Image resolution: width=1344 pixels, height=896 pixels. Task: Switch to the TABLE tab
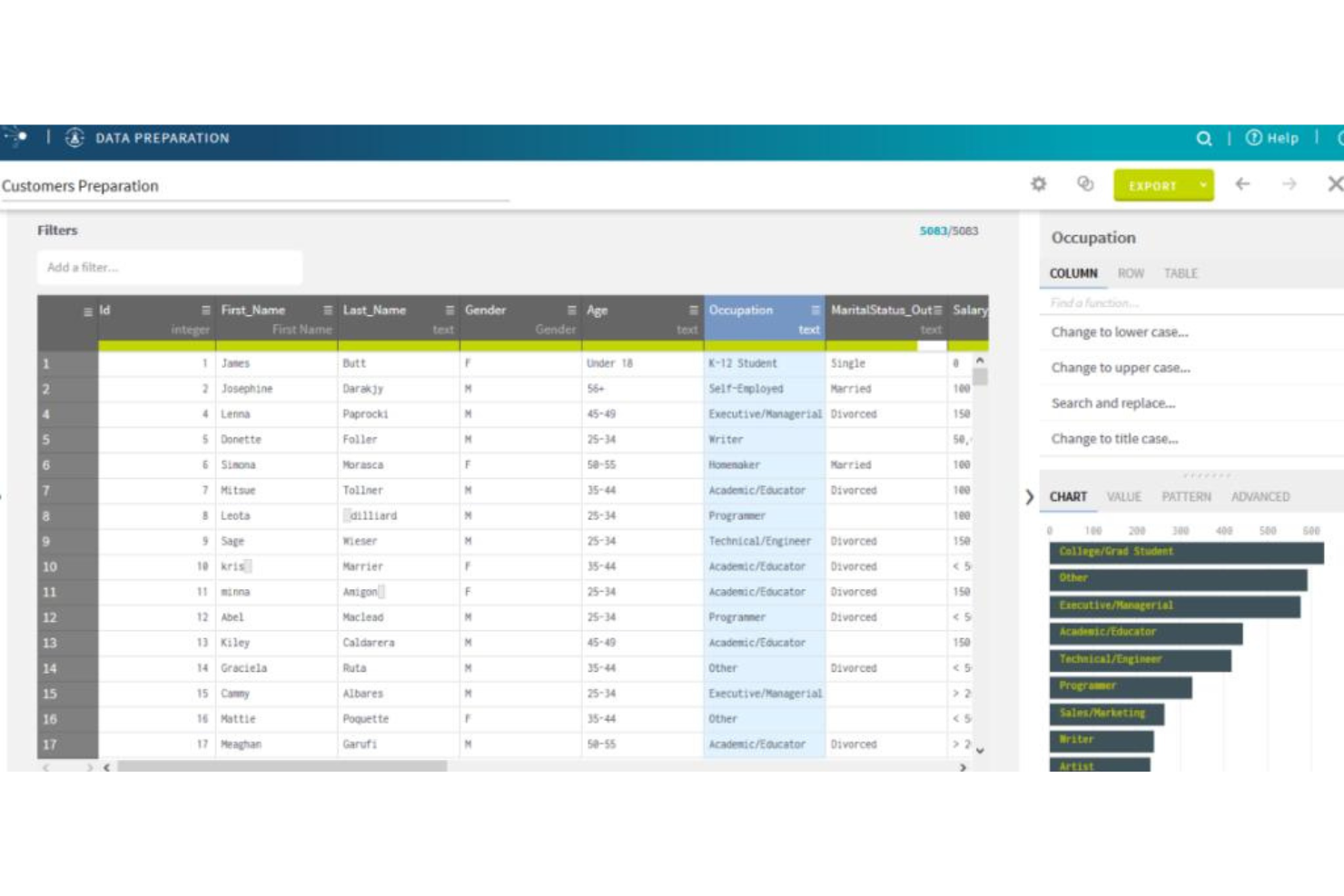coord(1181,273)
